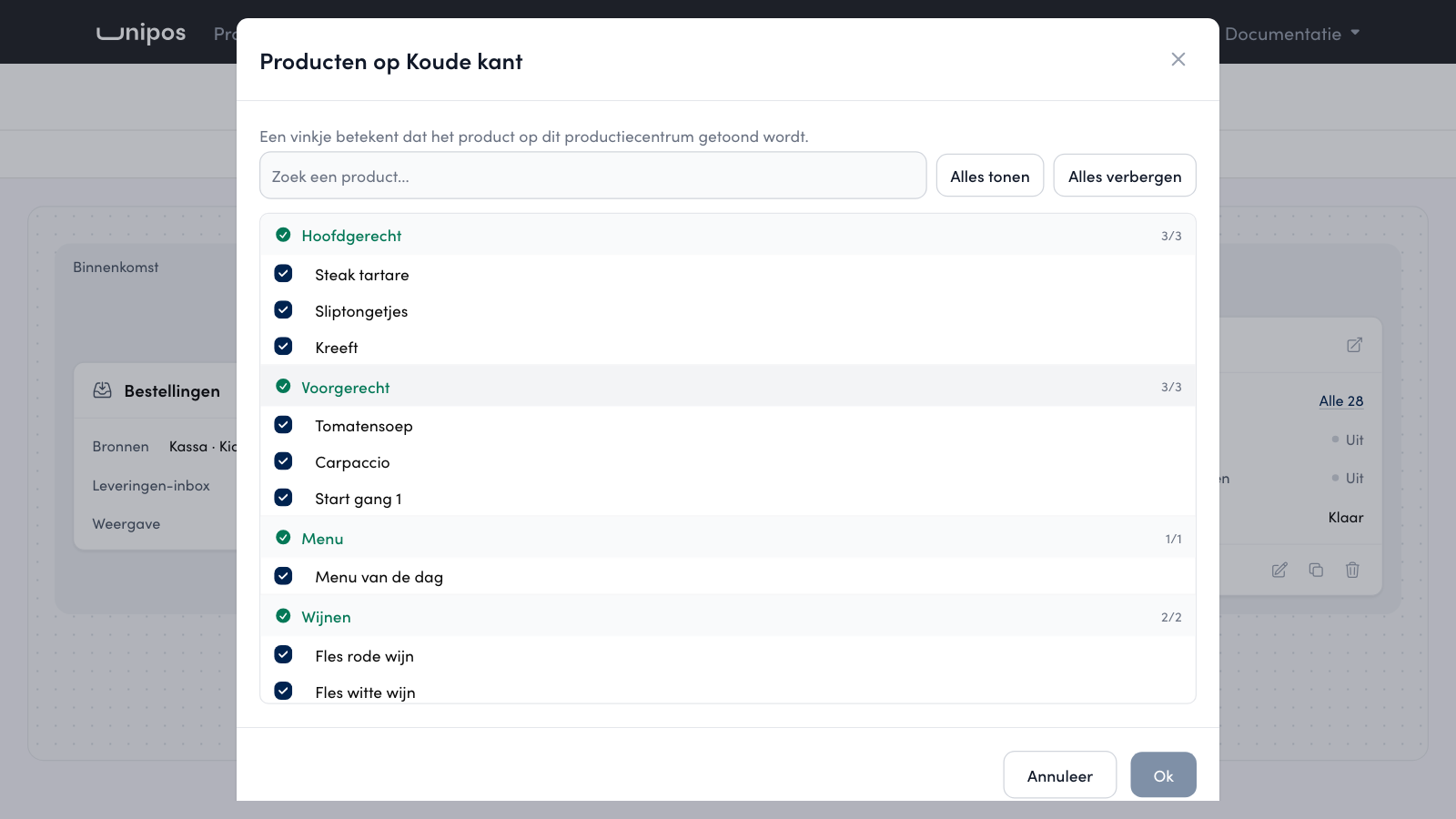Click the Alles tonen button
Image resolution: width=1456 pixels, height=819 pixels.
pos(990,176)
